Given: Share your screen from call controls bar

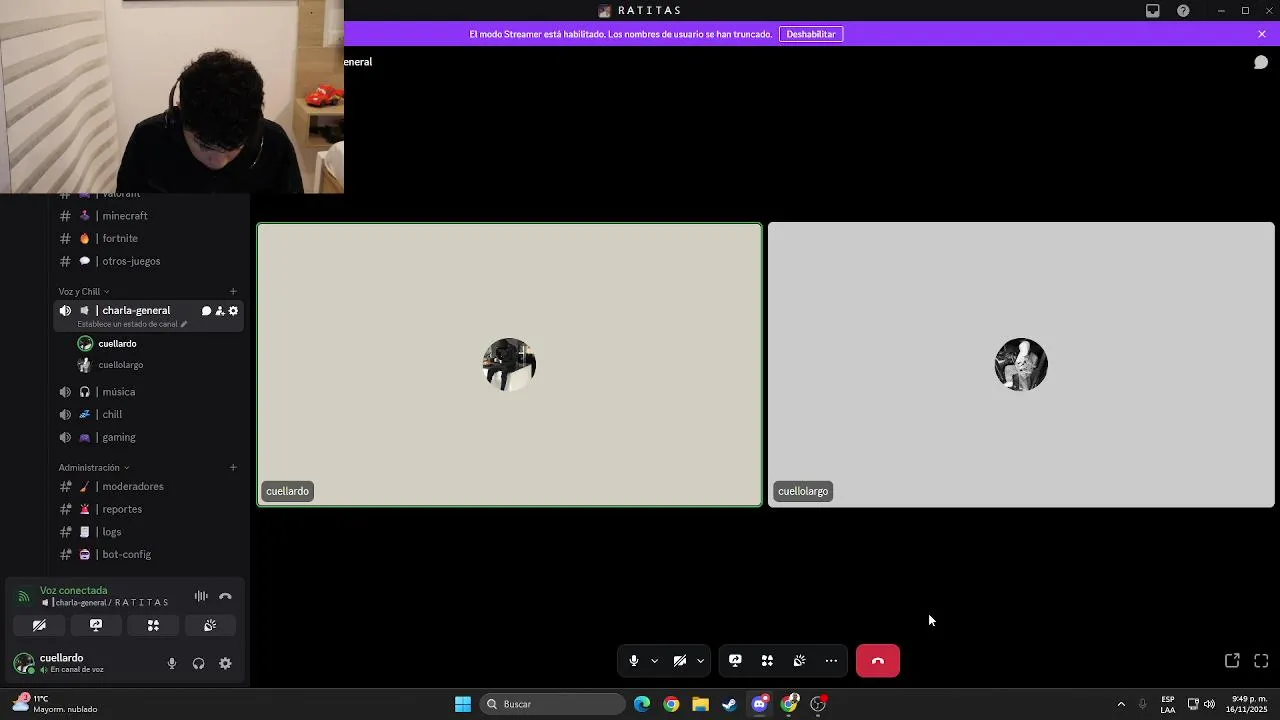Looking at the screenshot, I should (735, 661).
